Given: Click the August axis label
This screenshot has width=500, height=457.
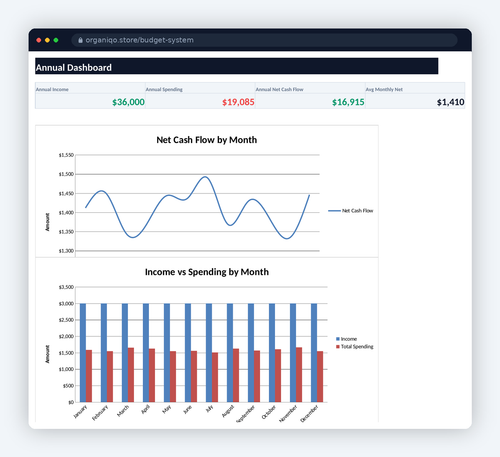Looking at the screenshot, I should pyautogui.click(x=228, y=411).
